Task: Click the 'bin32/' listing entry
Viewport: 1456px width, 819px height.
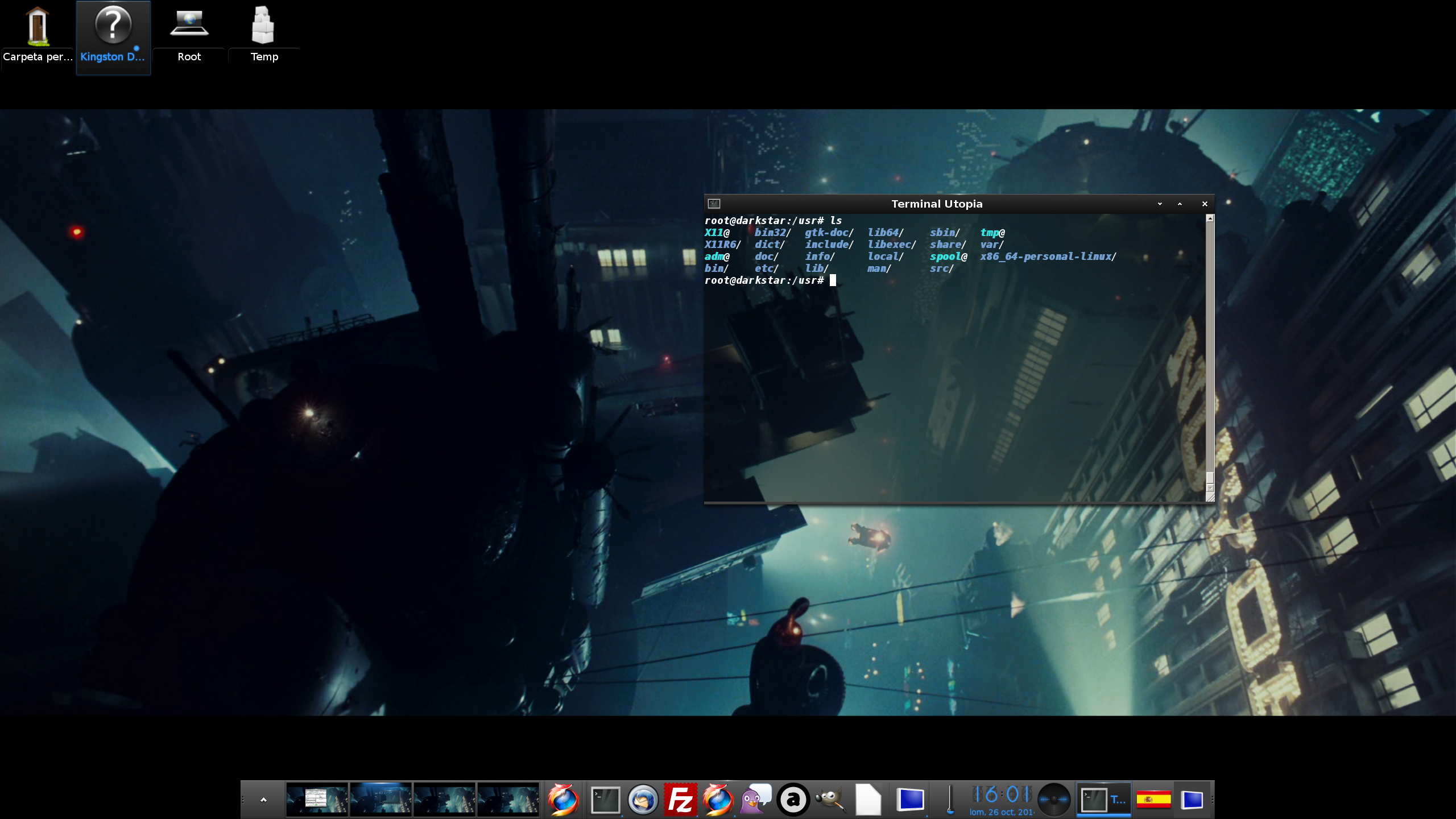Action: (772, 233)
